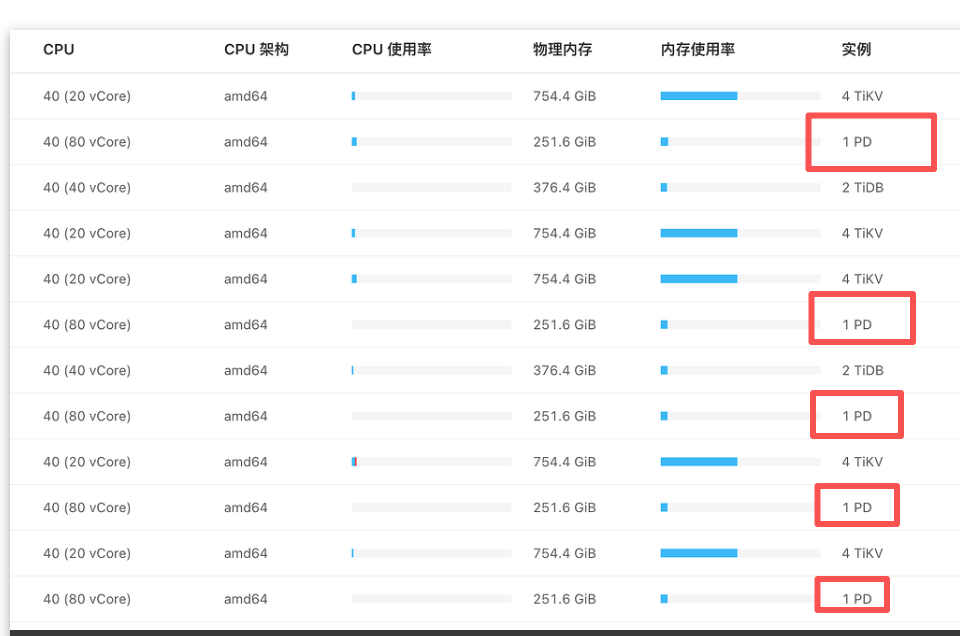Click memory usage bar in the red CPU segment row
This screenshot has width=960, height=636.
(x=740, y=462)
